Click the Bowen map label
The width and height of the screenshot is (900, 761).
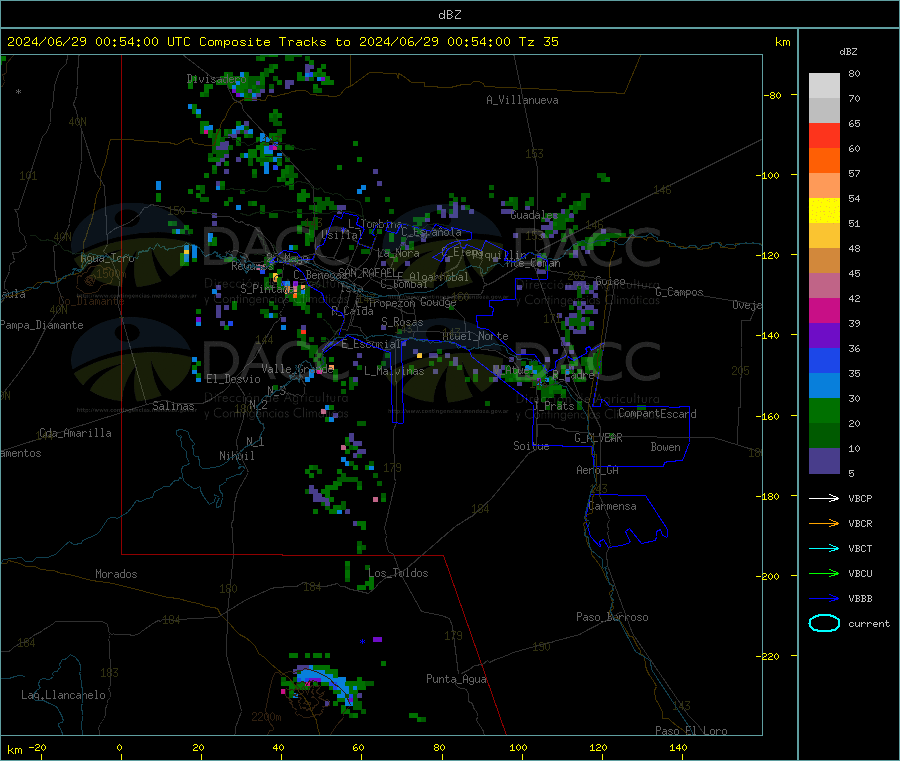pyautogui.click(x=665, y=448)
